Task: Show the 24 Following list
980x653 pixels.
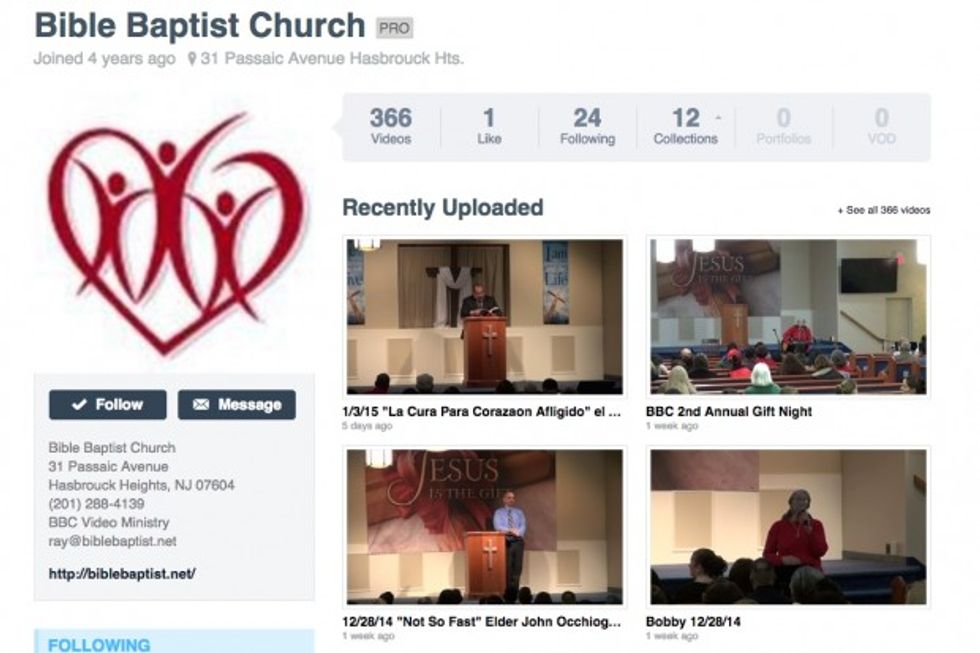Action: point(587,127)
